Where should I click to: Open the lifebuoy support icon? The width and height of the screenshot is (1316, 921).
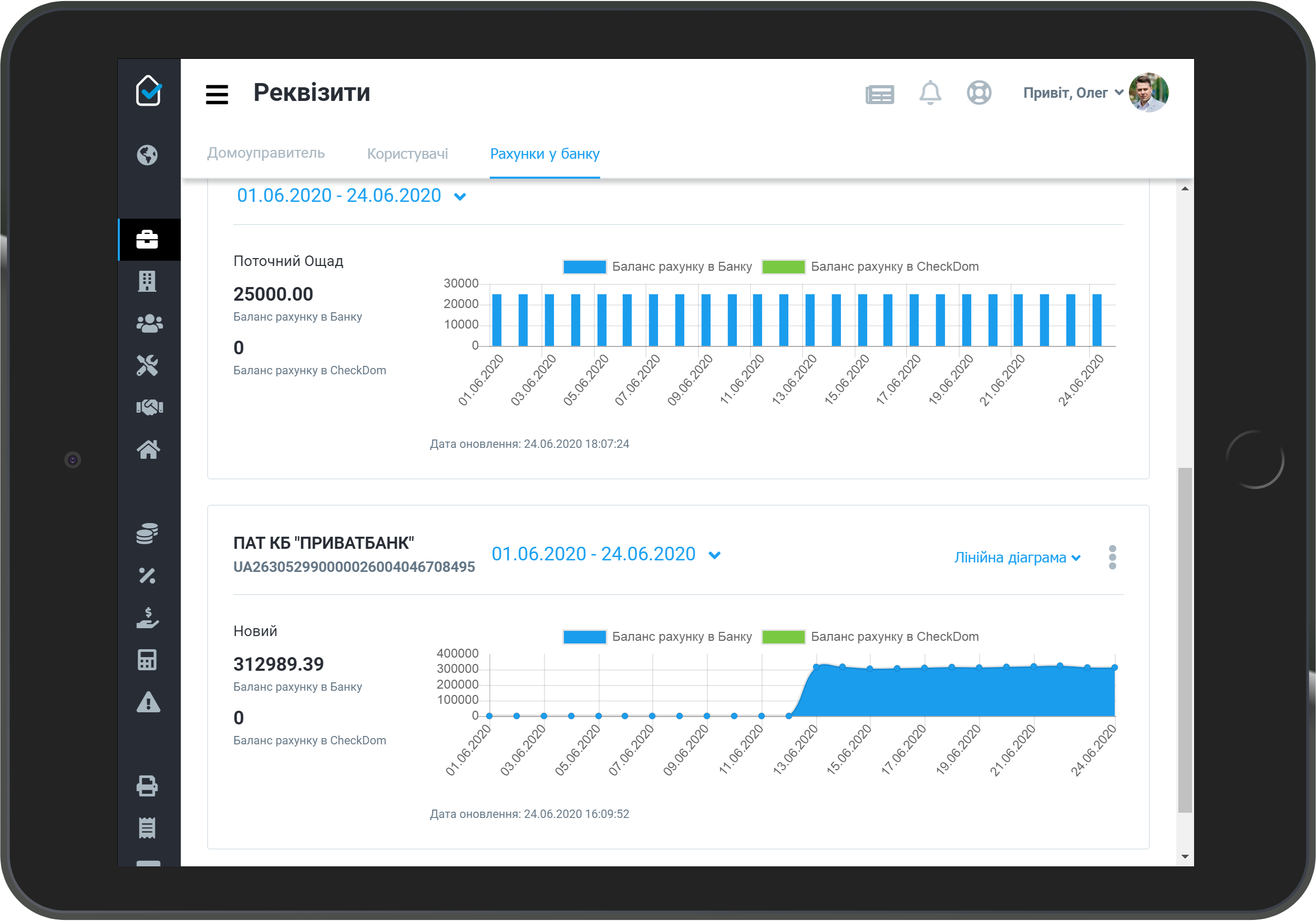coord(979,93)
